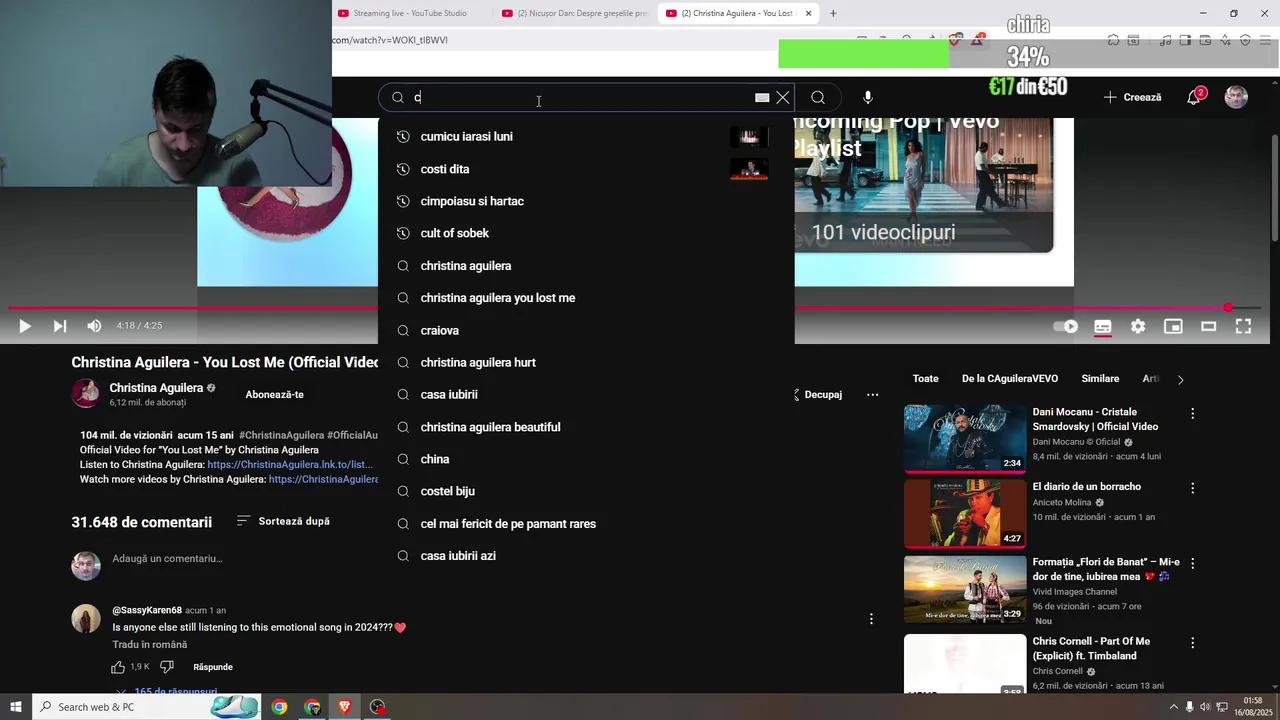The height and width of the screenshot is (720, 1280).
Task: Start voice search with microphone
Action: pos(868,97)
